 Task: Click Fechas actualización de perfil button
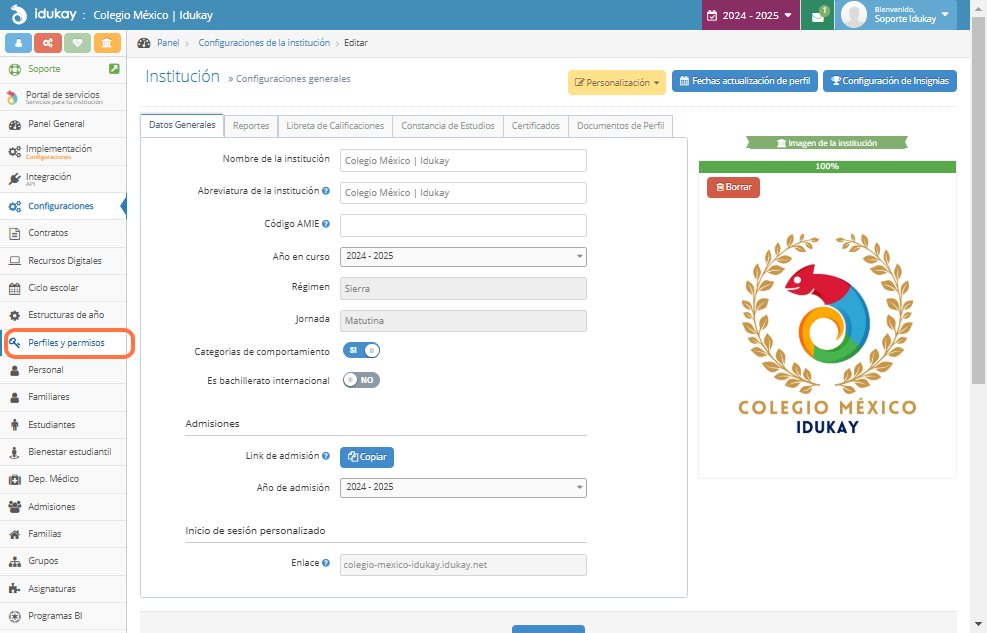[745, 81]
